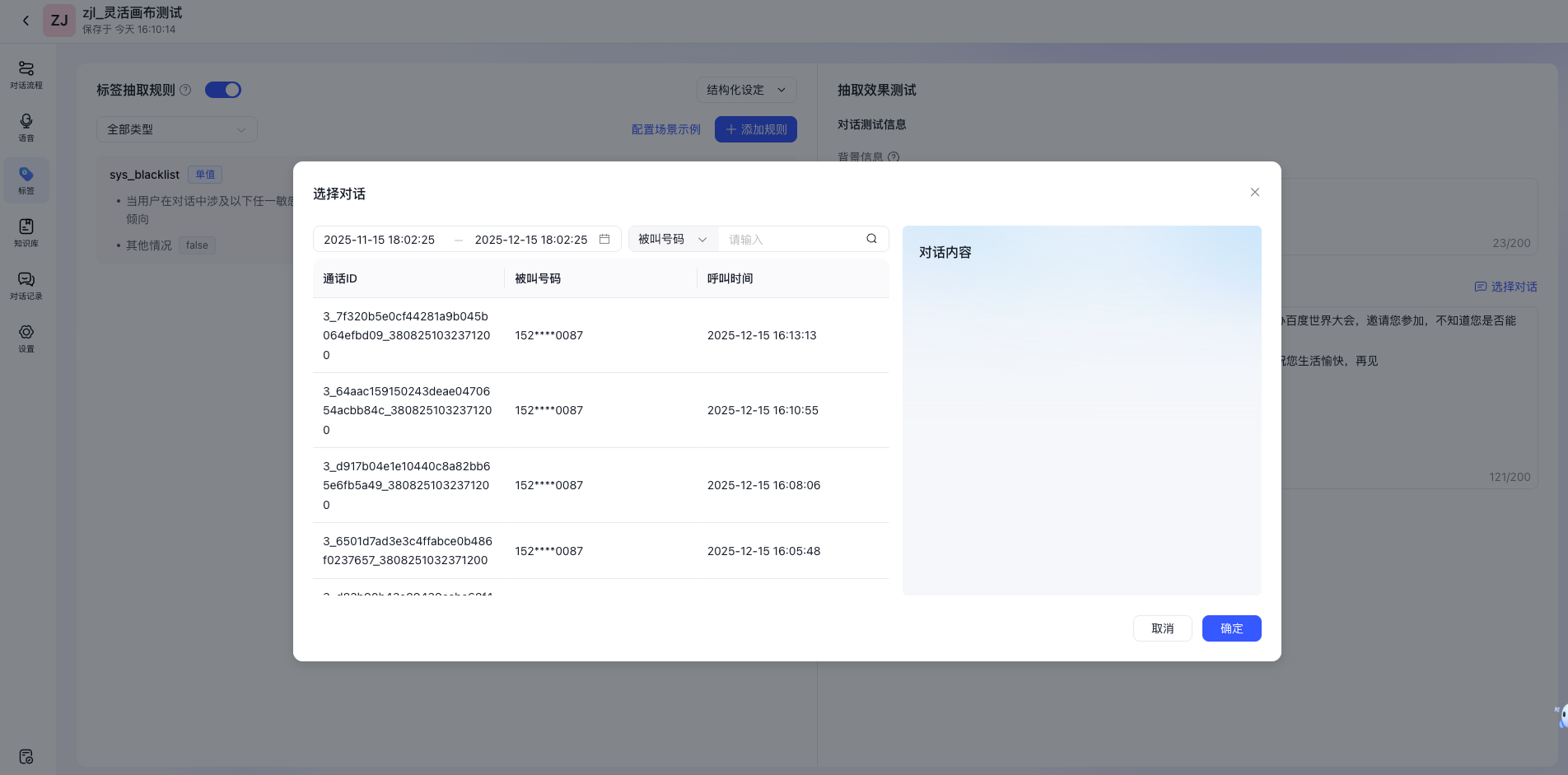Click the 确定 confirm button
This screenshot has width=1568, height=775.
[x=1231, y=628]
